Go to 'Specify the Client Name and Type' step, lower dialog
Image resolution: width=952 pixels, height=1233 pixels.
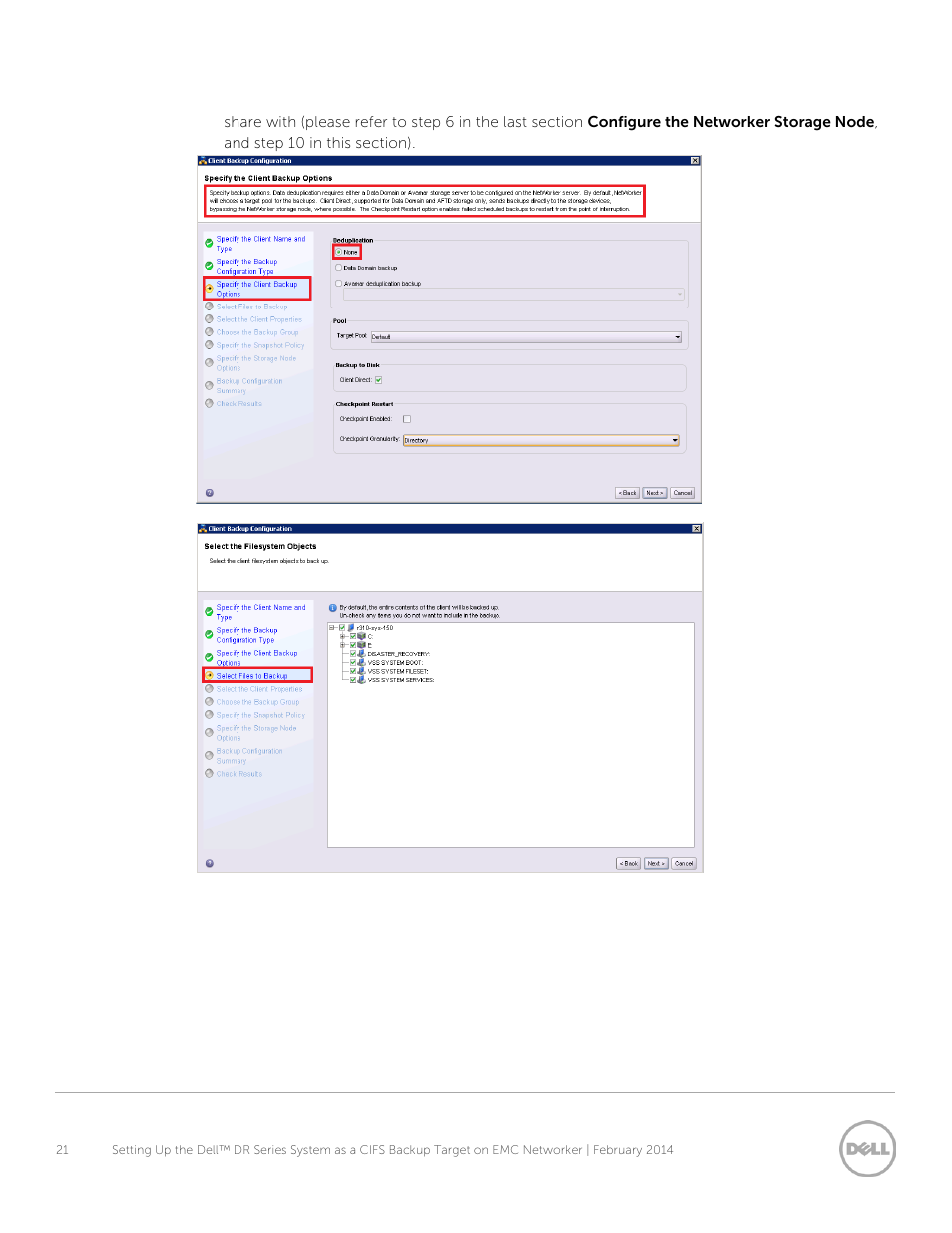(260, 612)
